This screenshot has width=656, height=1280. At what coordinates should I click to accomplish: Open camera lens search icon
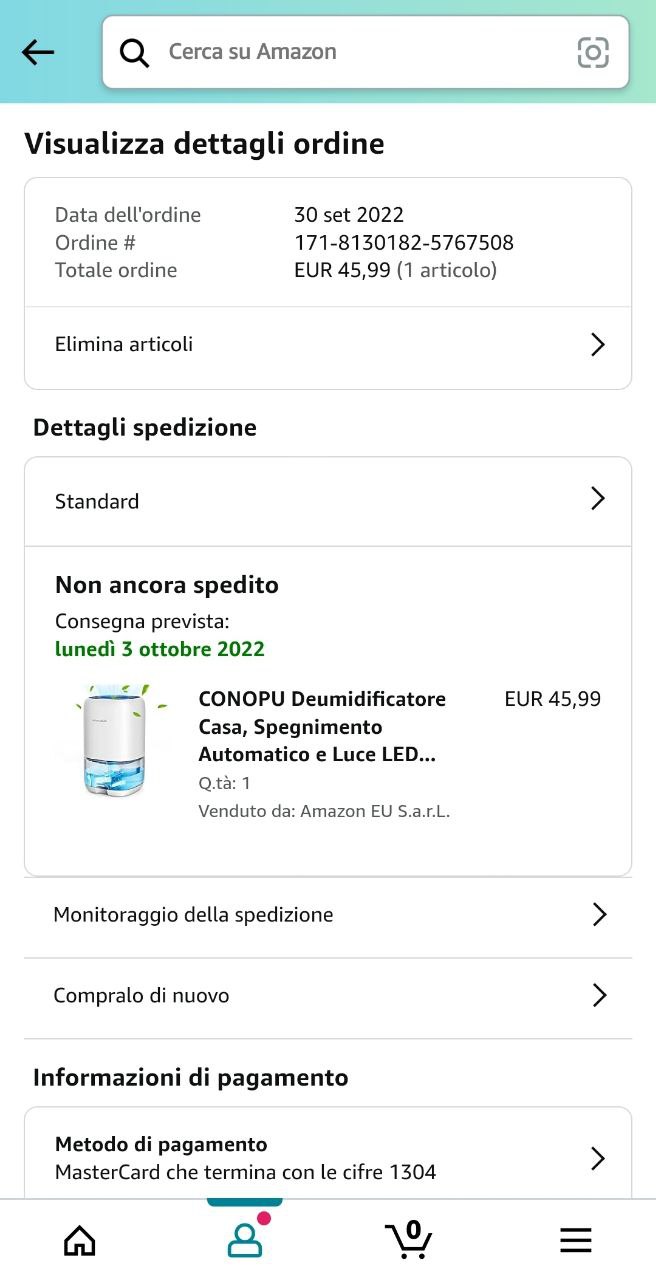[x=593, y=52]
